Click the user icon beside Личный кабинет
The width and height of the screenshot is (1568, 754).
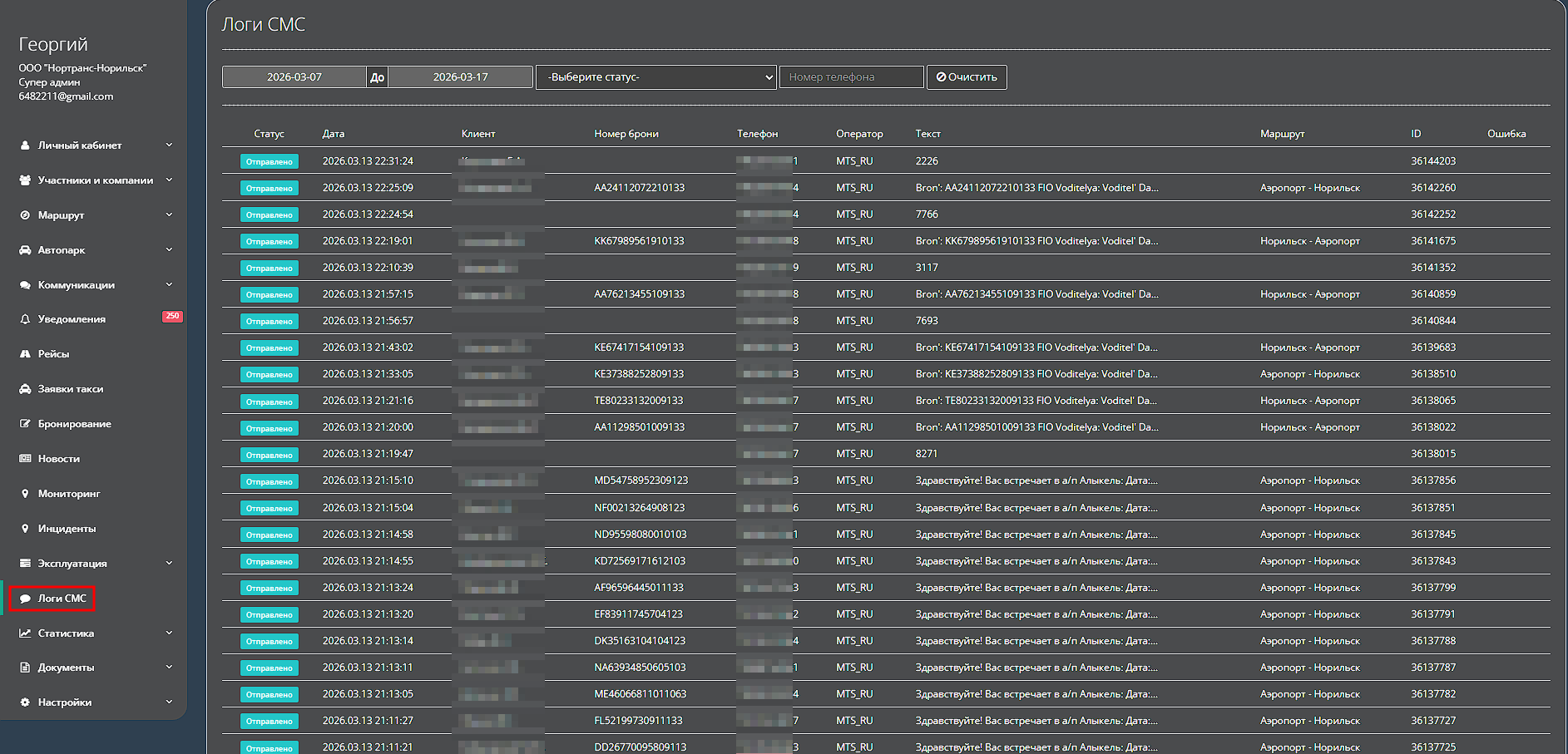(25, 145)
